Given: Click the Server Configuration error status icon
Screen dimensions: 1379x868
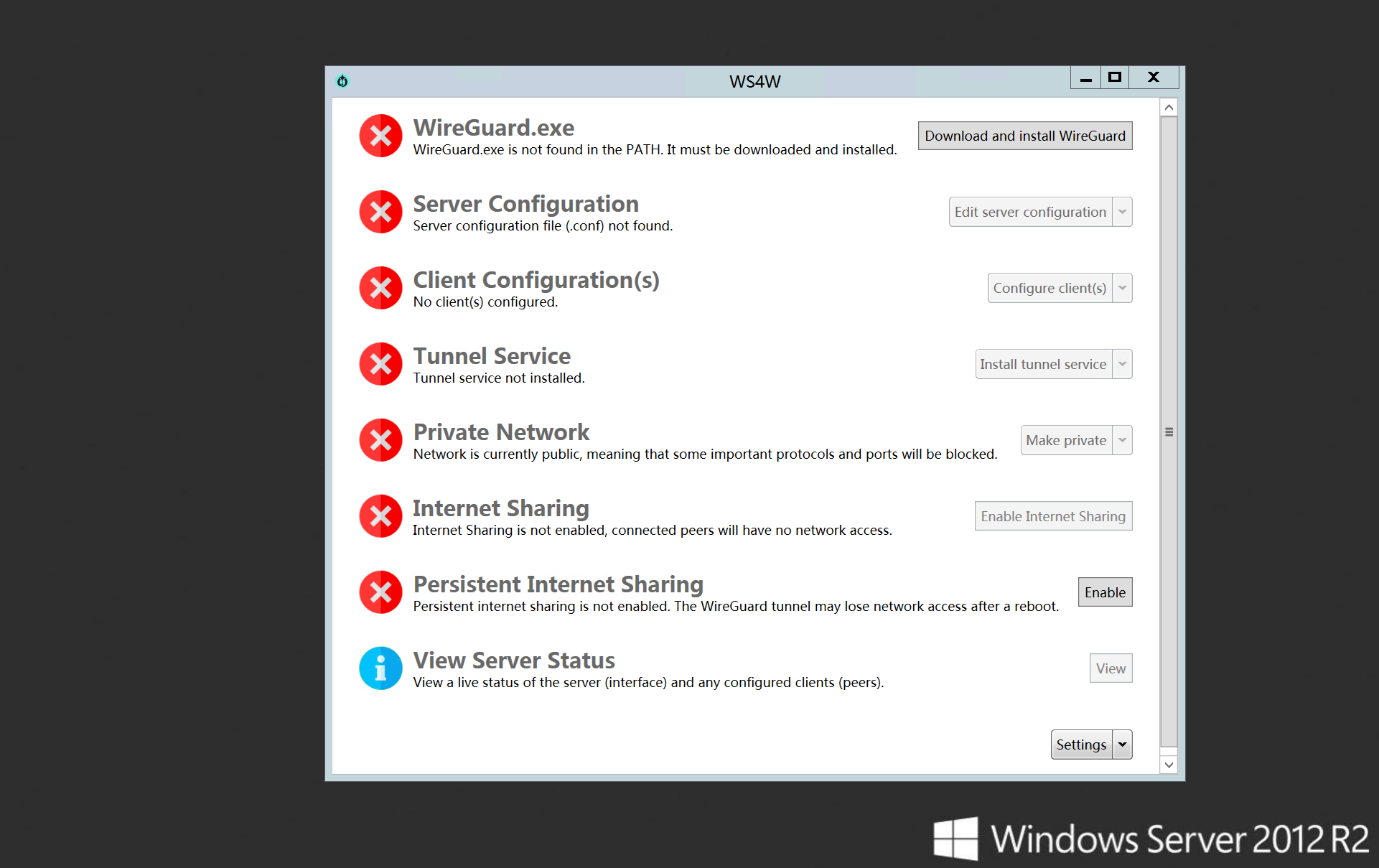Looking at the screenshot, I should 380,212.
